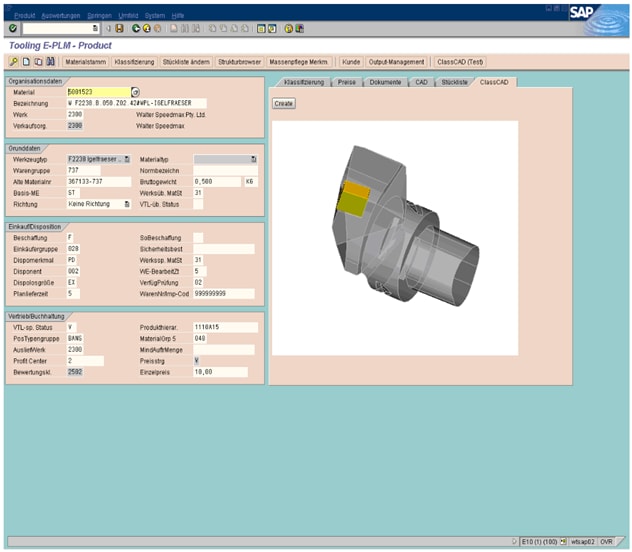Click the search help icon beside Material field
This screenshot has width=632, height=552.
pyautogui.click(x=135, y=92)
